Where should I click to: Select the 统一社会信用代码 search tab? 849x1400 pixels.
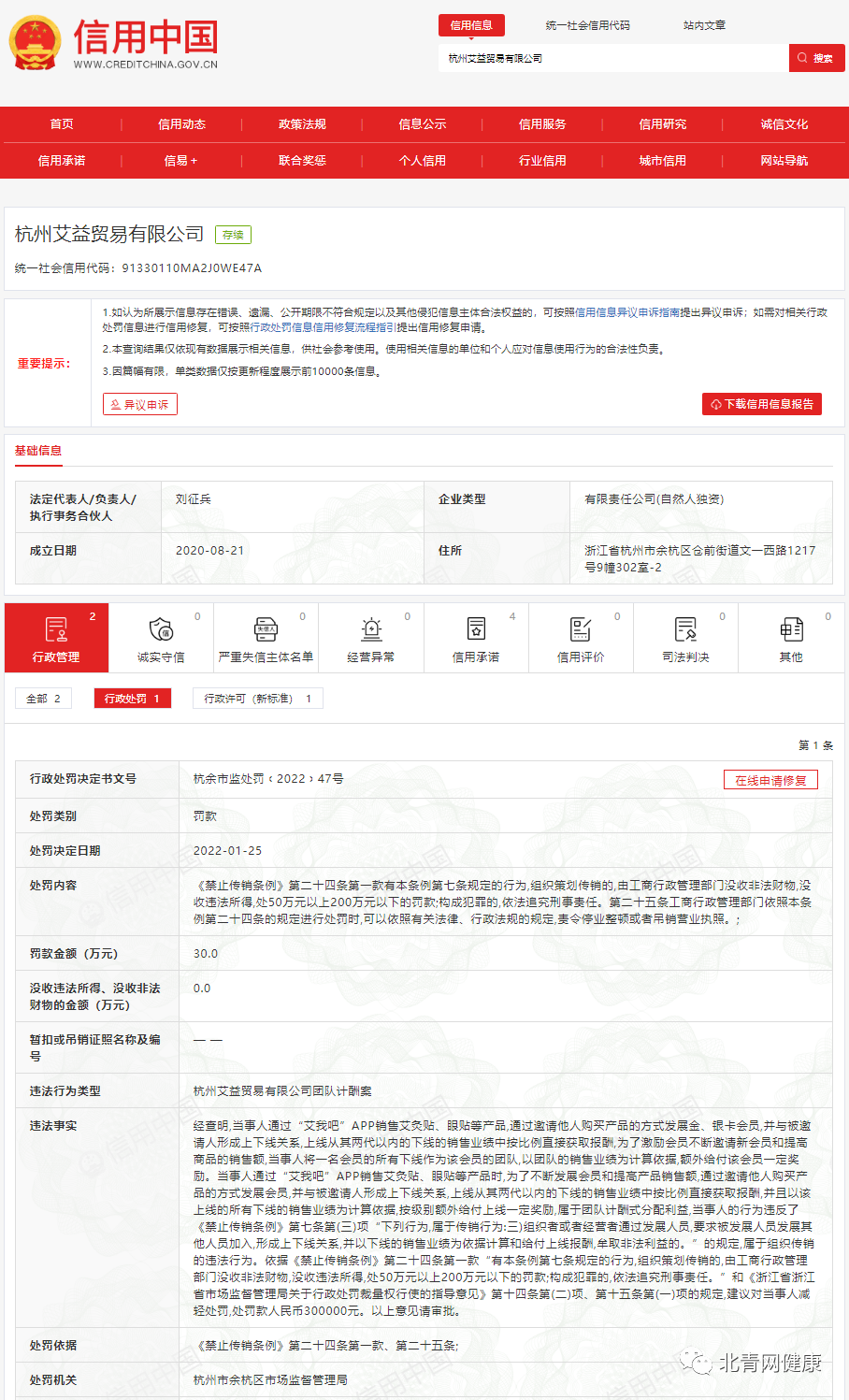[x=588, y=25]
